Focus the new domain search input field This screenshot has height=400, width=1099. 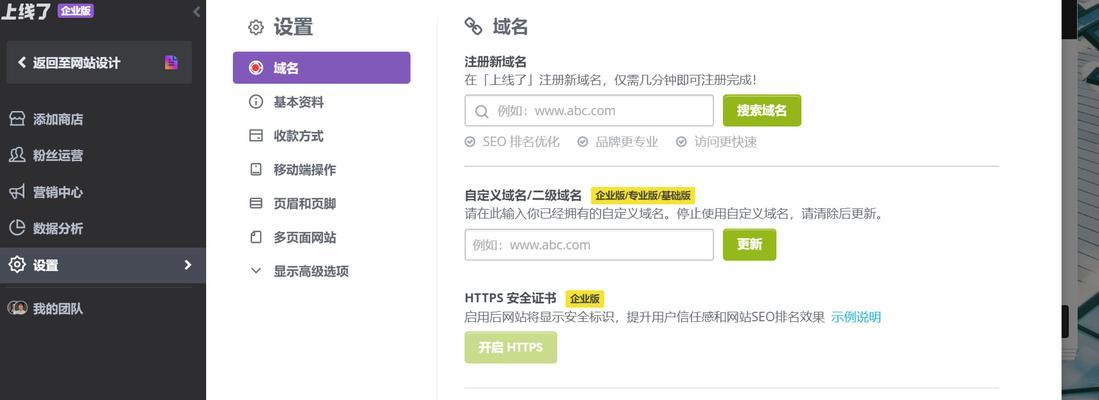tap(589, 111)
